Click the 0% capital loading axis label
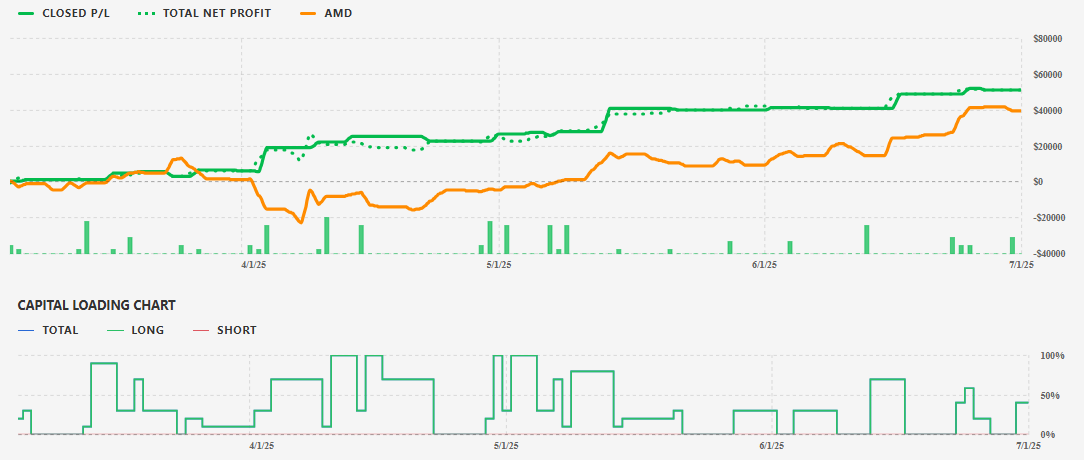Screen dimensions: 1084x460 point(1048,434)
